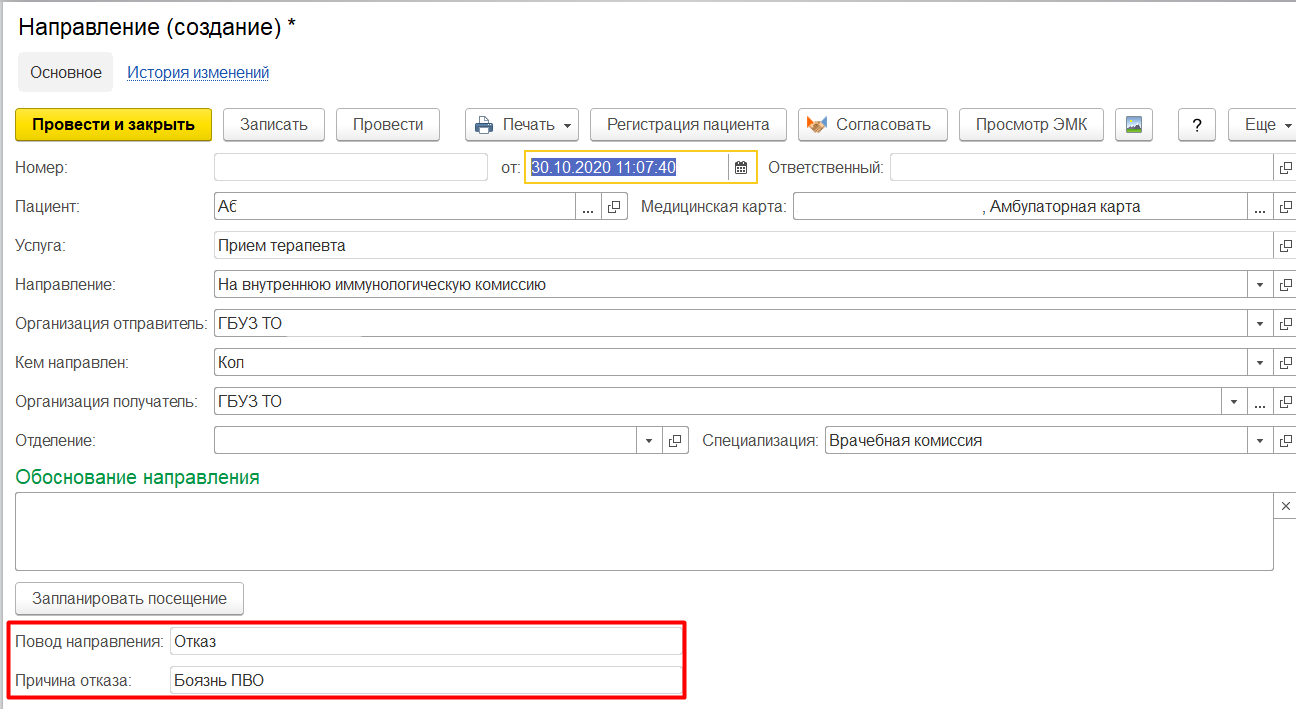Open the Специализация dropdown list
The height and width of the screenshot is (709, 1296).
(x=1259, y=441)
